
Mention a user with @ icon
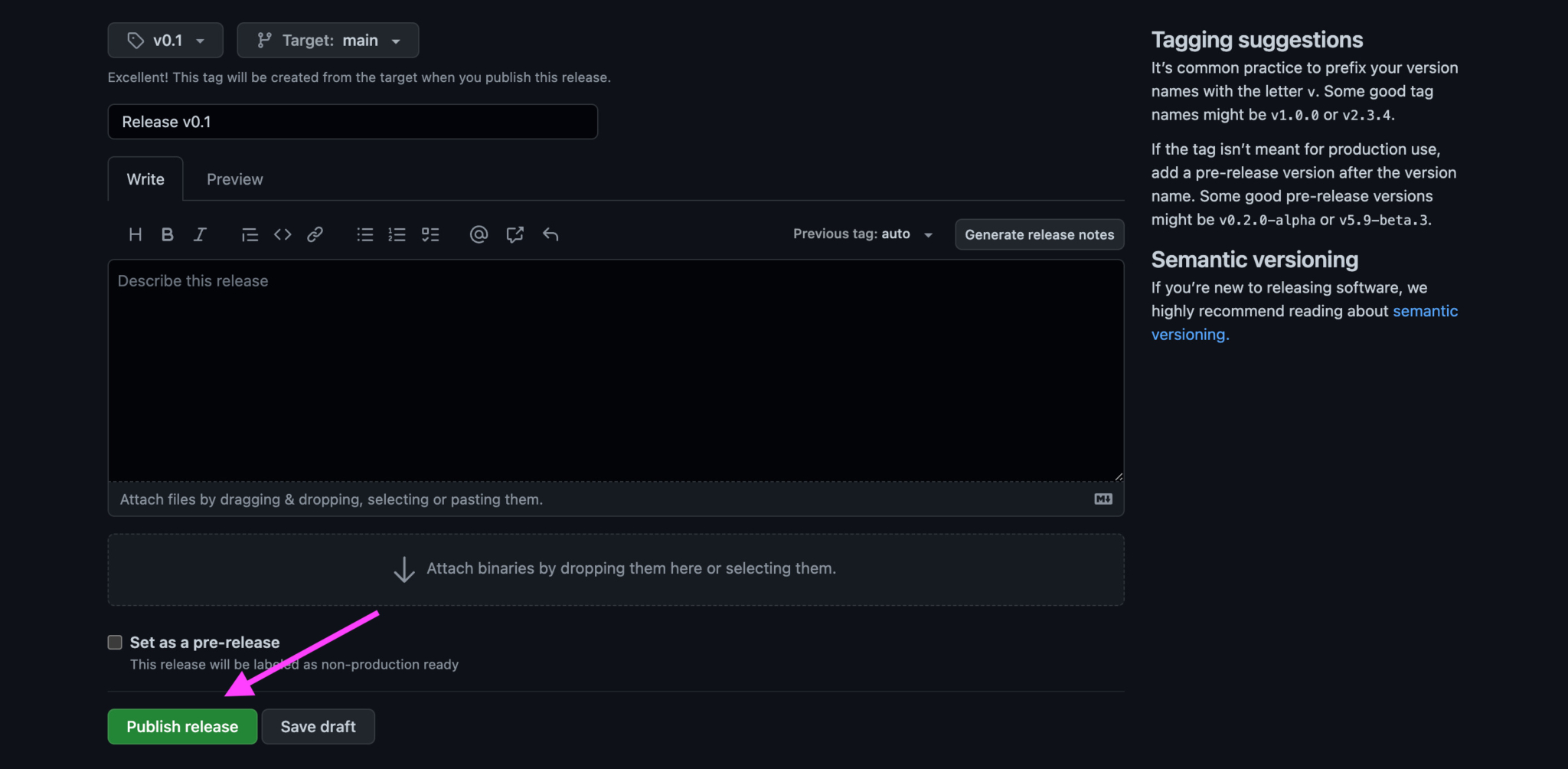click(x=479, y=234)
